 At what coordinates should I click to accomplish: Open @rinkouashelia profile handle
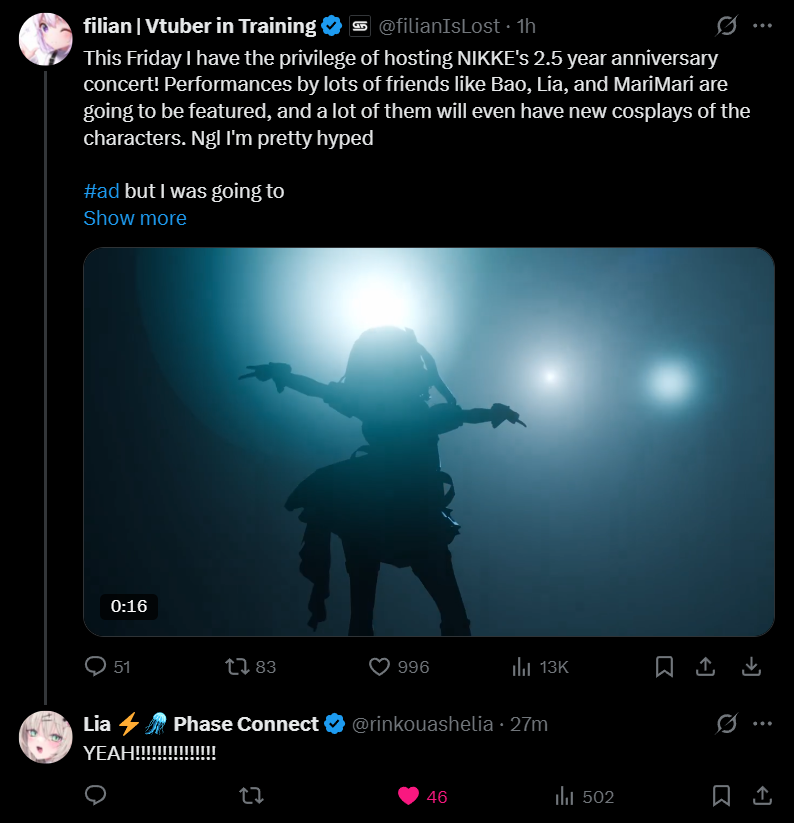[422, 724]
